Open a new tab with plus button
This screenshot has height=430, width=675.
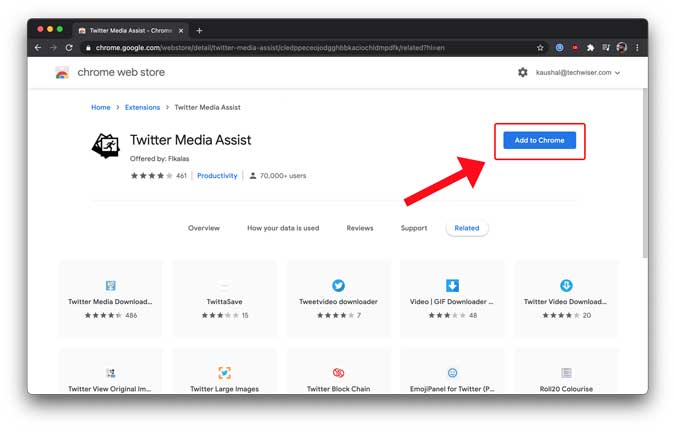[199, 31]
